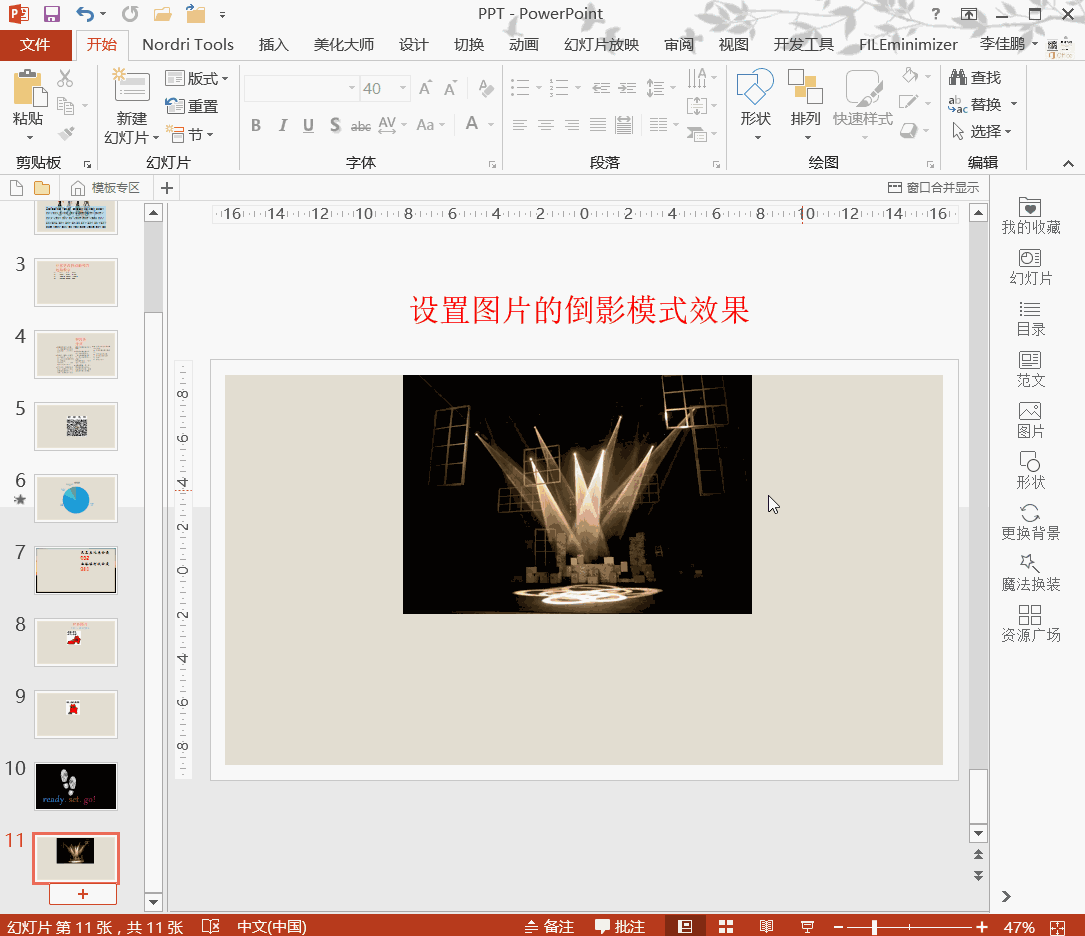Click the zoom slider handle
The image size is (1085, 936).
coord(875,927)
